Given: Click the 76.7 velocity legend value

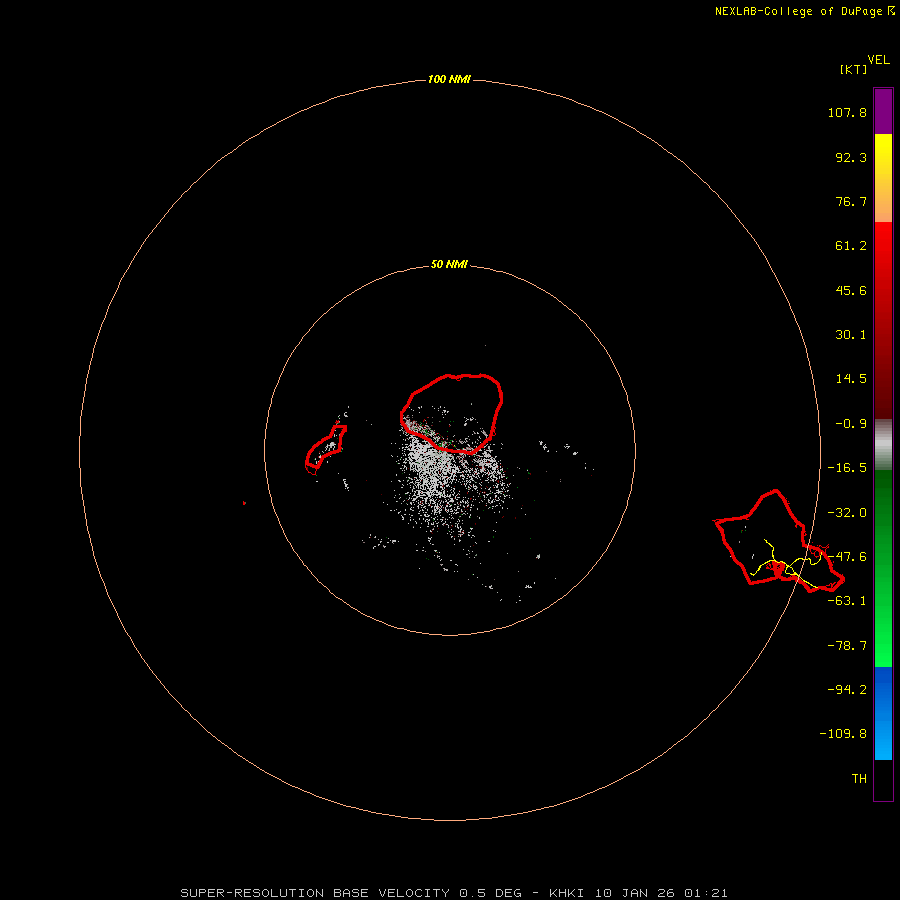Looking at the screenshot, I should [x=851, y=201].
